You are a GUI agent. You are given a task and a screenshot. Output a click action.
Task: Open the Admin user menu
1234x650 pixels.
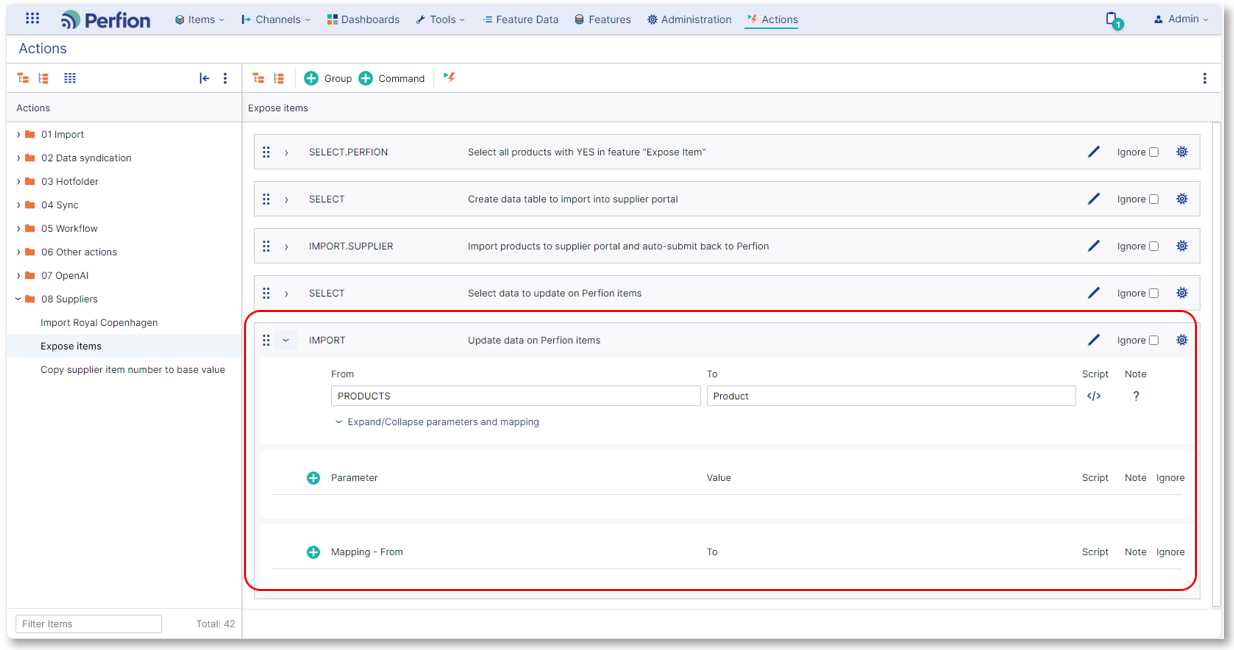(1181, 19)
